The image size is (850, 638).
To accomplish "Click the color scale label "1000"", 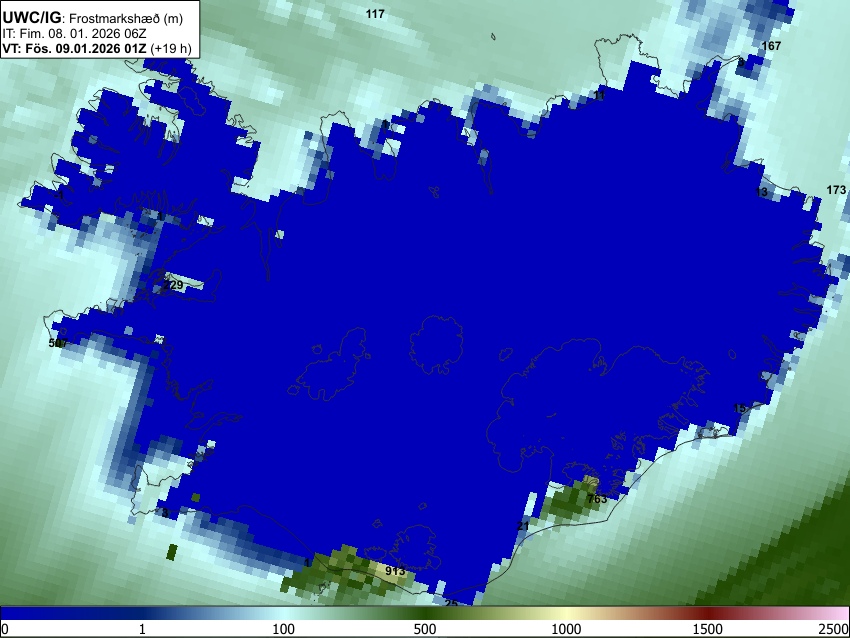I will [566, 629].
